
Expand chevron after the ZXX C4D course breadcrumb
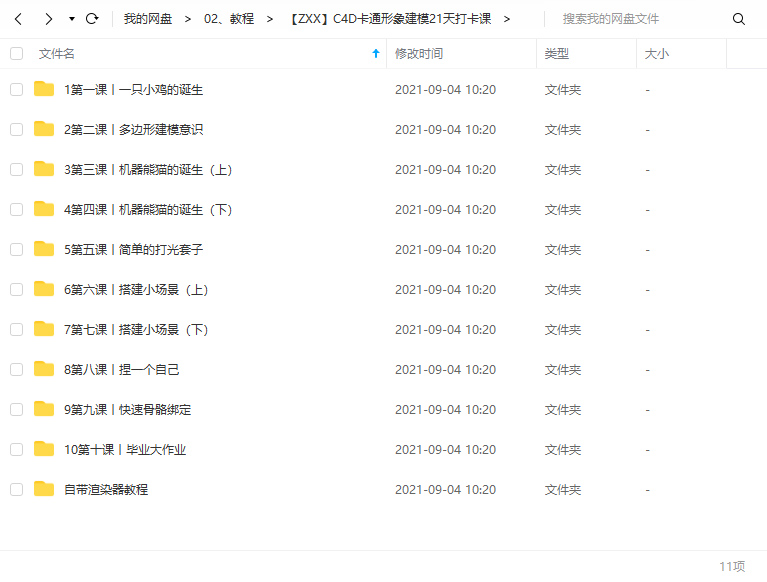[507, 19]
